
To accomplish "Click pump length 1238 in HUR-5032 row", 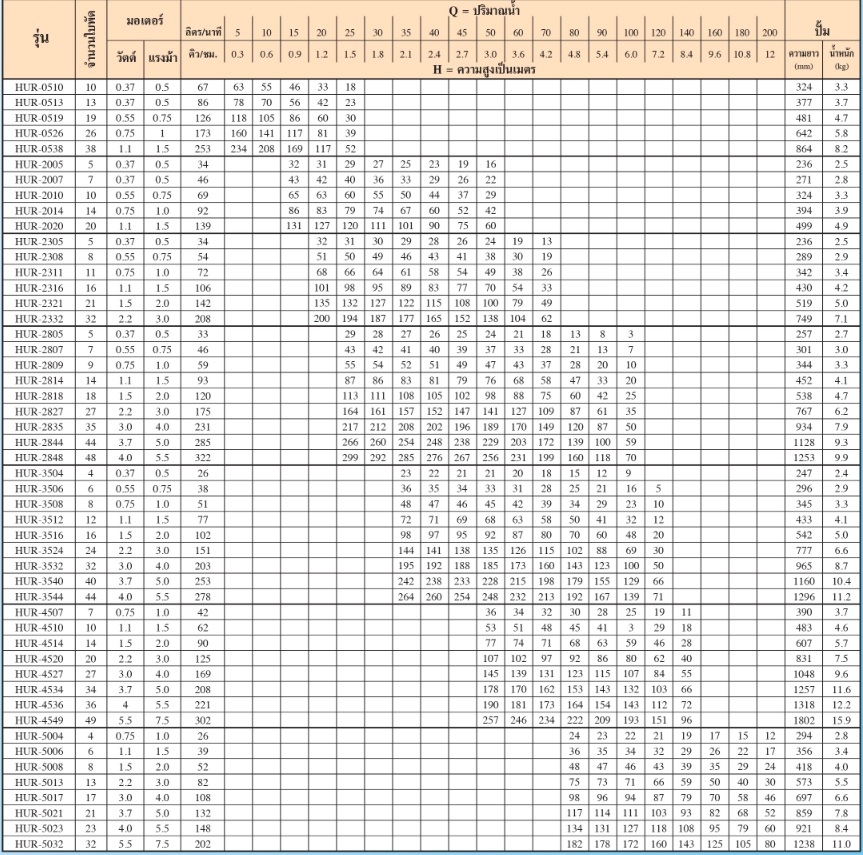I will 804,844.
